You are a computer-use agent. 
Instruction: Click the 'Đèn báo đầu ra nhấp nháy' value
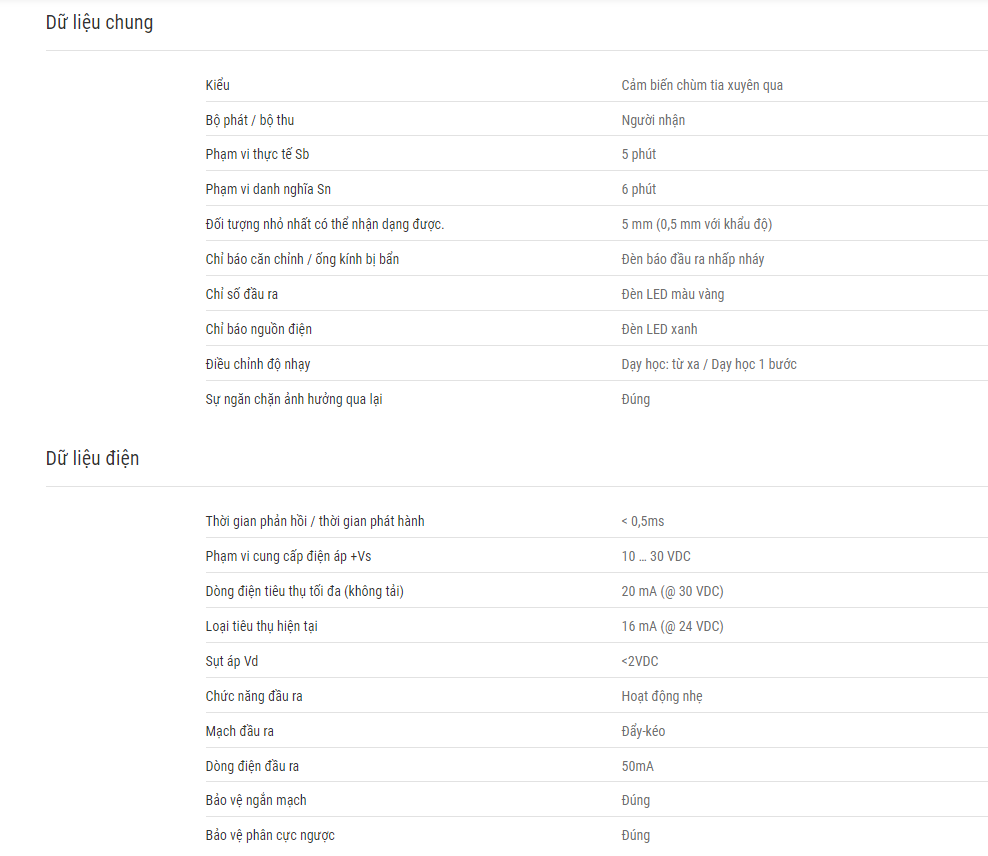point(692,260)
